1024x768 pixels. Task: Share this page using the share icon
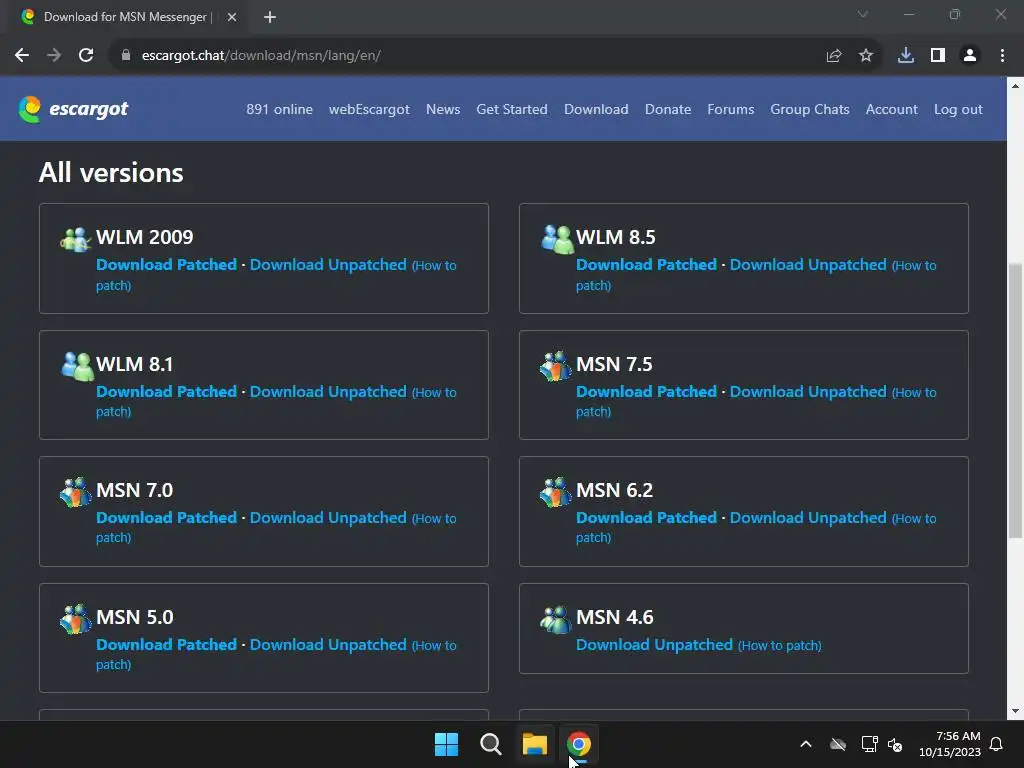click(834, 56)
